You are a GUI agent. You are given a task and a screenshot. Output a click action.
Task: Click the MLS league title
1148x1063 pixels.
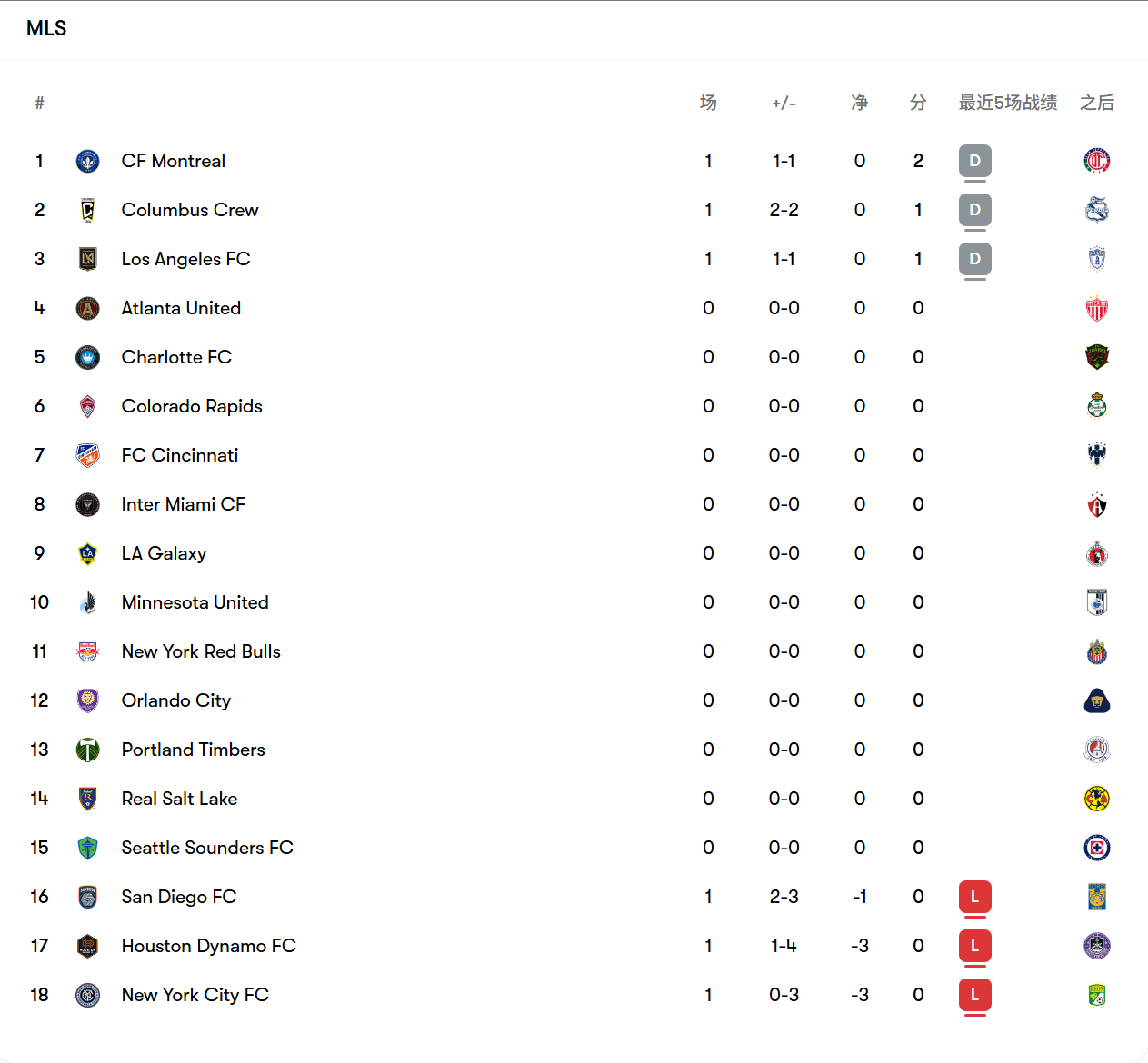pos(46,28)
